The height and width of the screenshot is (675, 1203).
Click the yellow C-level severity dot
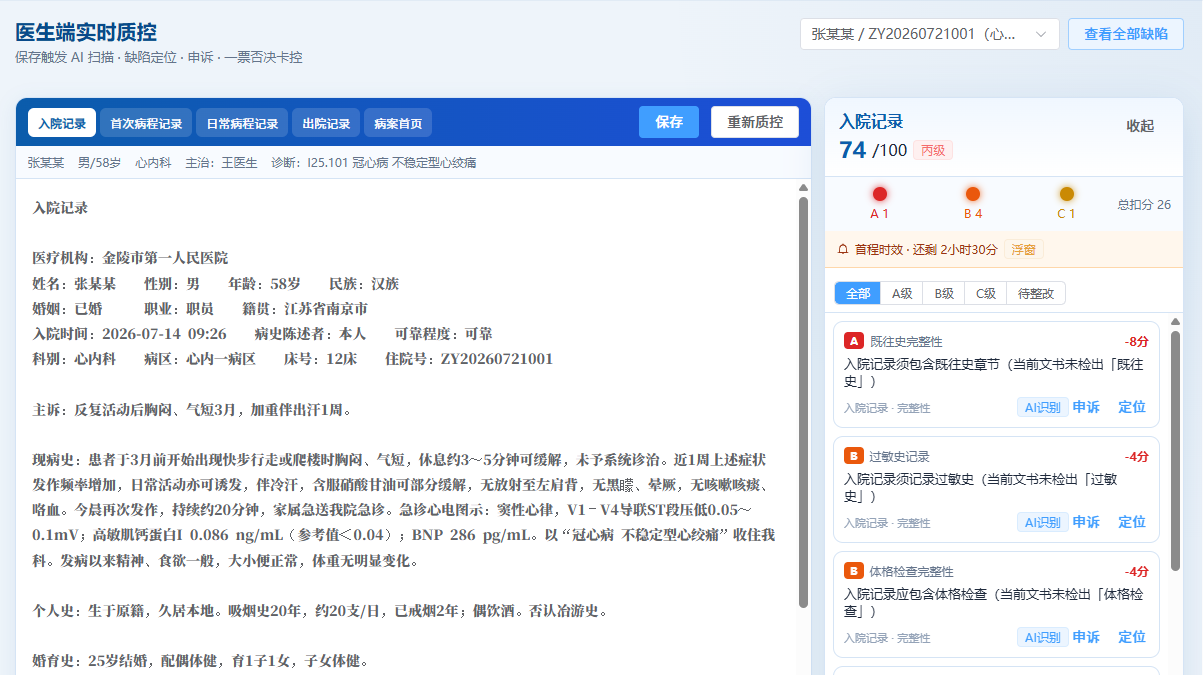[1067, 194]
